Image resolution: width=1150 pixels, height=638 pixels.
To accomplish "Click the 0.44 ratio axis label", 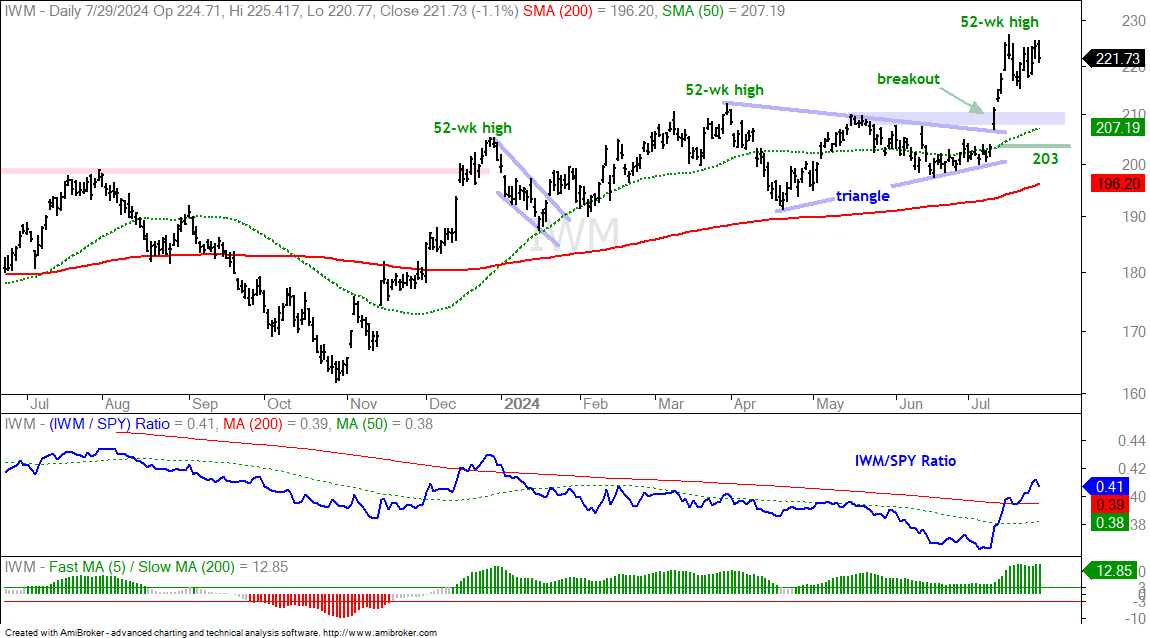I will coord(1131,441).
